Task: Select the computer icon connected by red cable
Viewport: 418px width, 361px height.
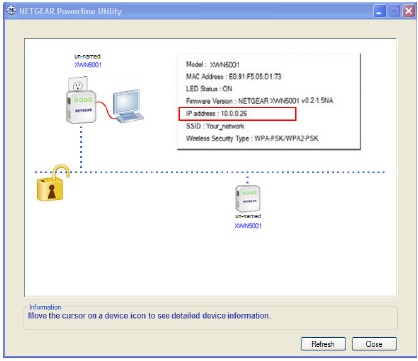Action: pyautogui.click(x=128, y=106)
